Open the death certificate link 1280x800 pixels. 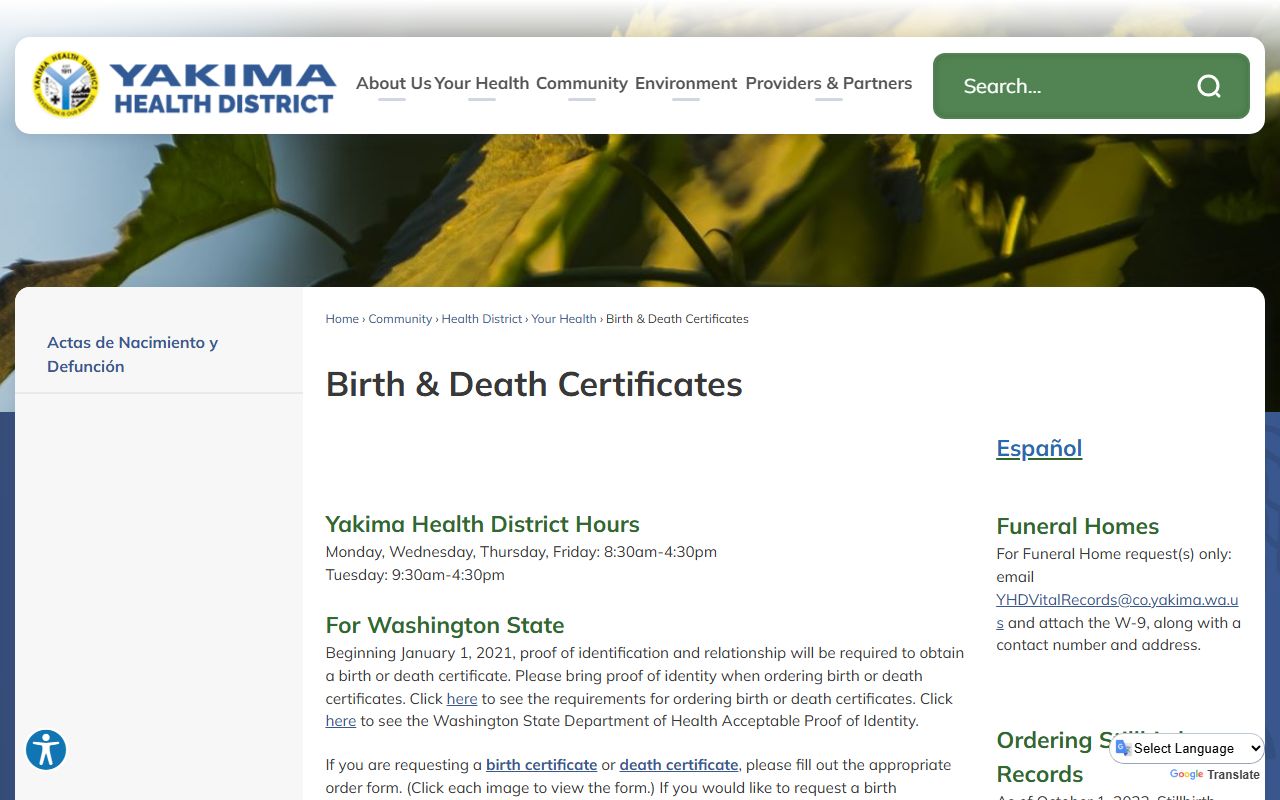679,765
